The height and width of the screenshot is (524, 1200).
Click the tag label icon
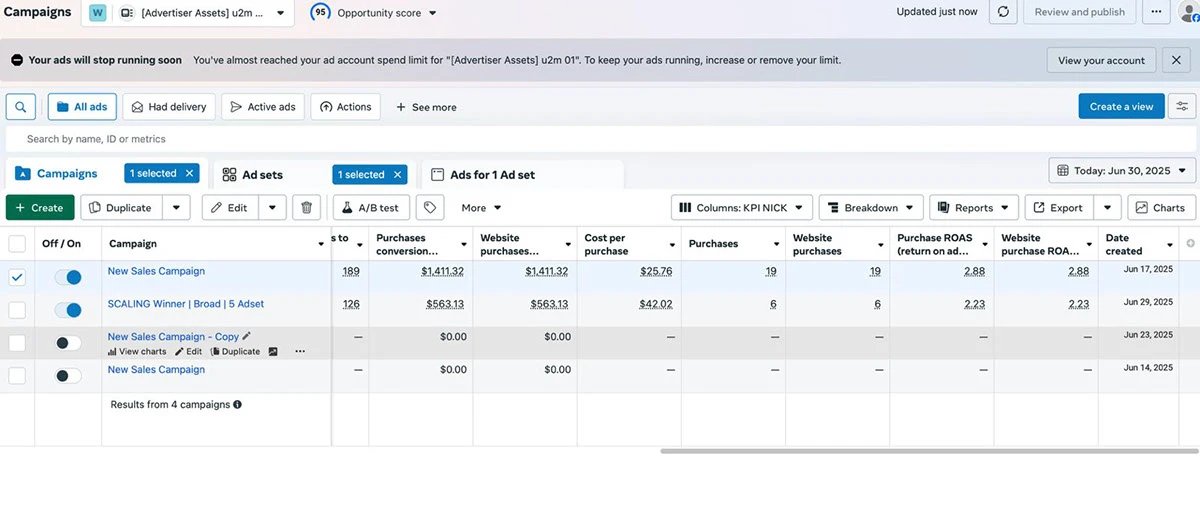tap(429, 208)
